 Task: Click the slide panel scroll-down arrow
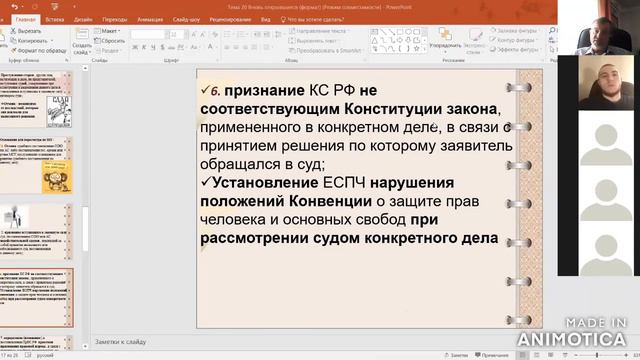pos(85,347)
